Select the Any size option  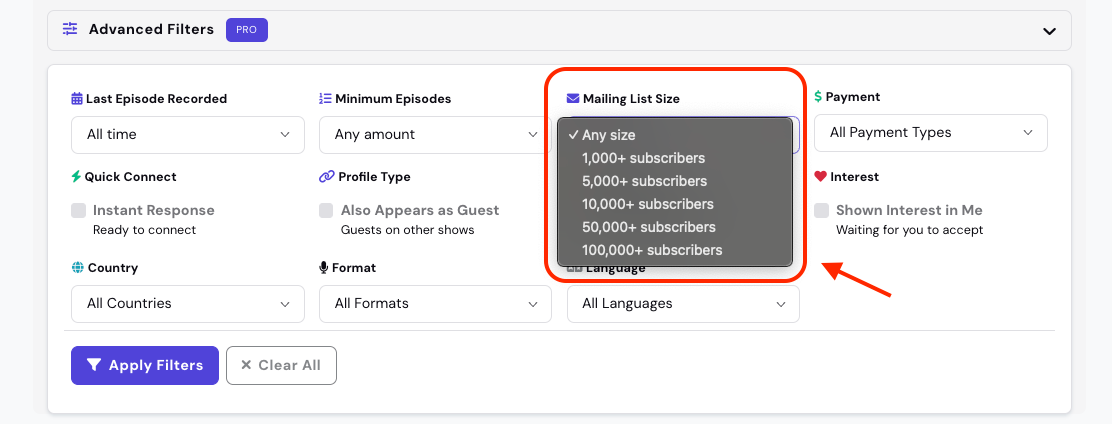point(674,135)
